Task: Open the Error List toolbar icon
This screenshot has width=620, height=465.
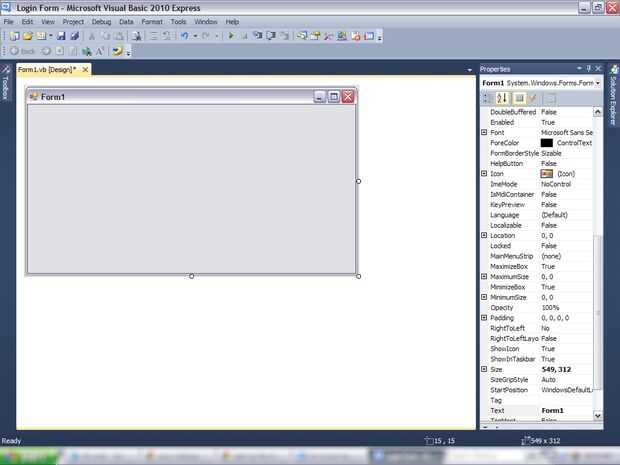Action: tap(355, 36)
